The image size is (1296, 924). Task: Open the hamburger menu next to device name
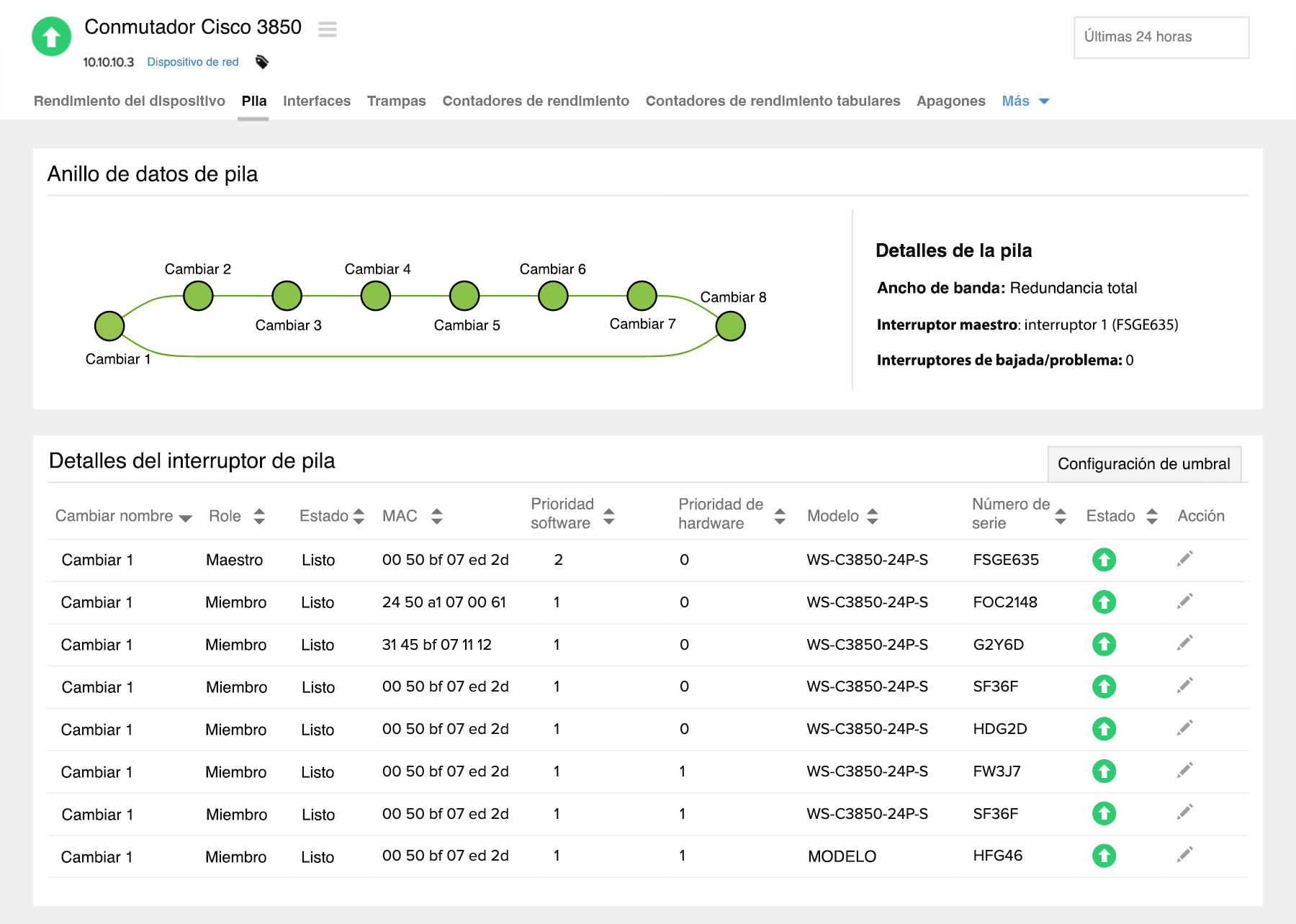(x=327, y=29)
